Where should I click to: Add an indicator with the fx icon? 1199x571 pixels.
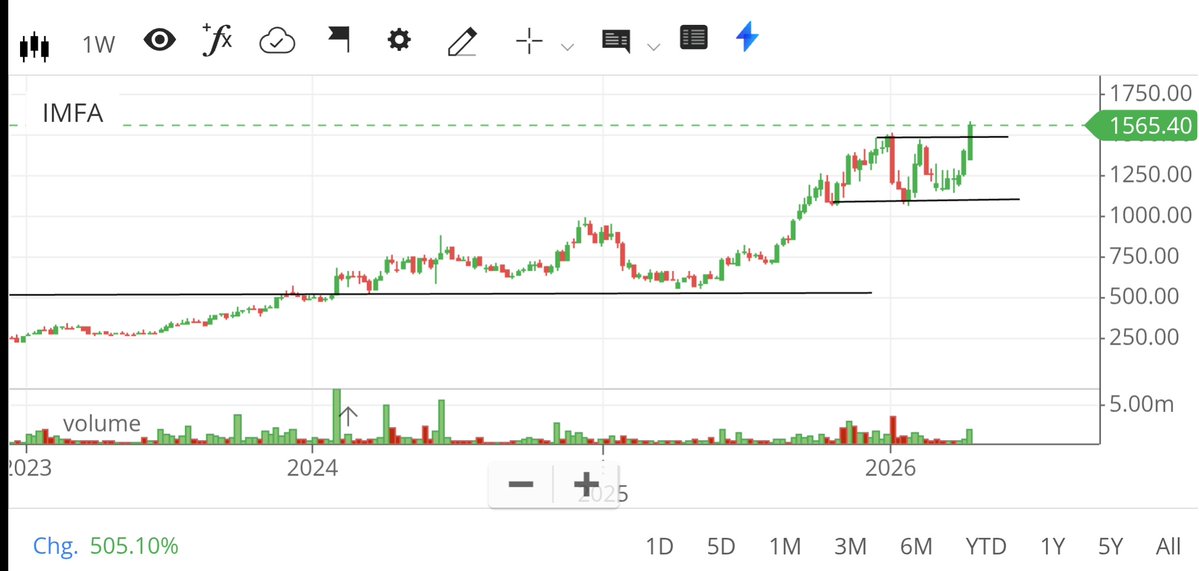coord(216,40)
